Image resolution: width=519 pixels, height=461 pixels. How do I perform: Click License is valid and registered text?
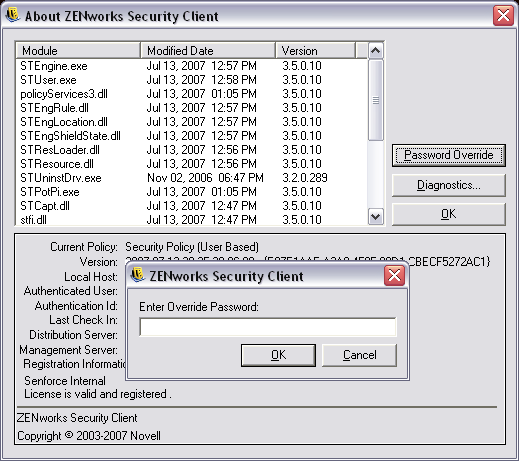tap(98, 394)
